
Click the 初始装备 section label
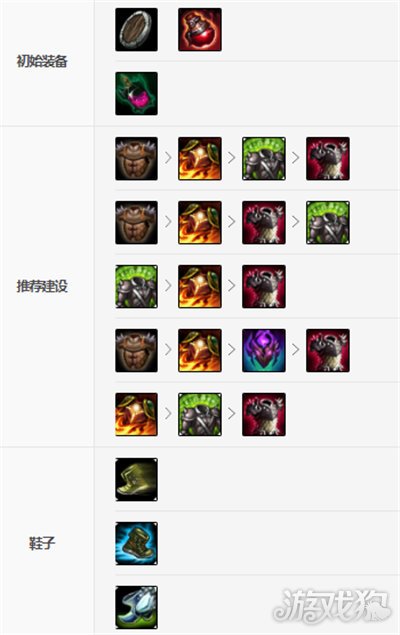[x=42, y=61]
